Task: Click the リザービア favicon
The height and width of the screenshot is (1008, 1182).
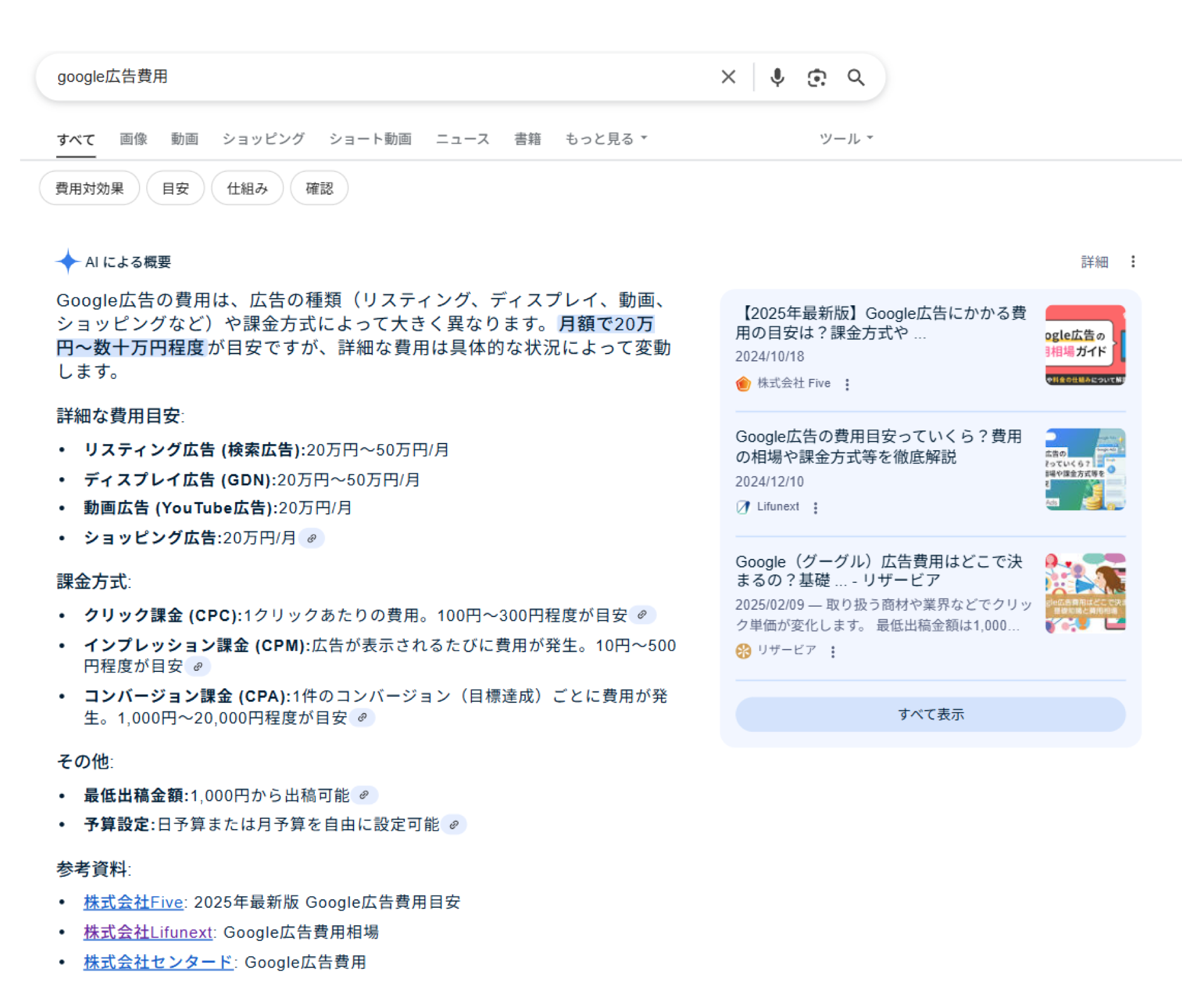Action: 743,651
